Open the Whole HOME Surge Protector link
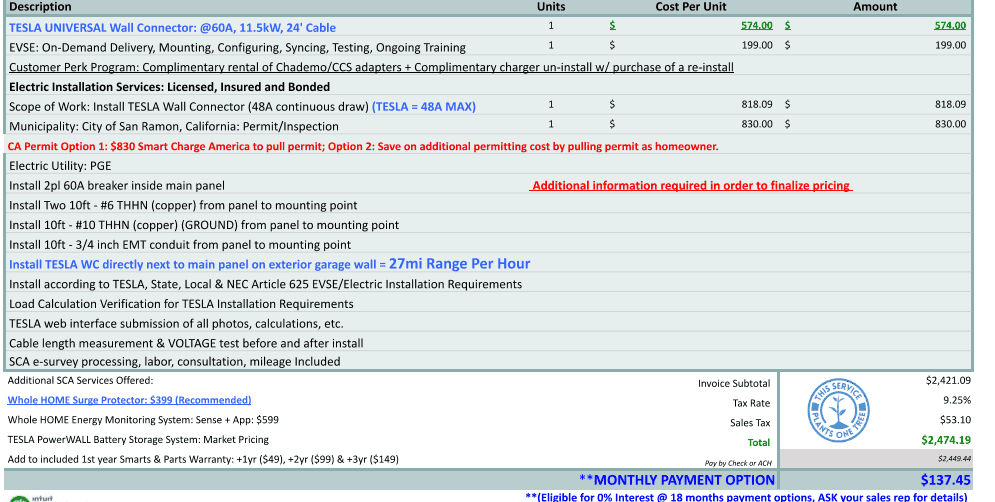 129,400
